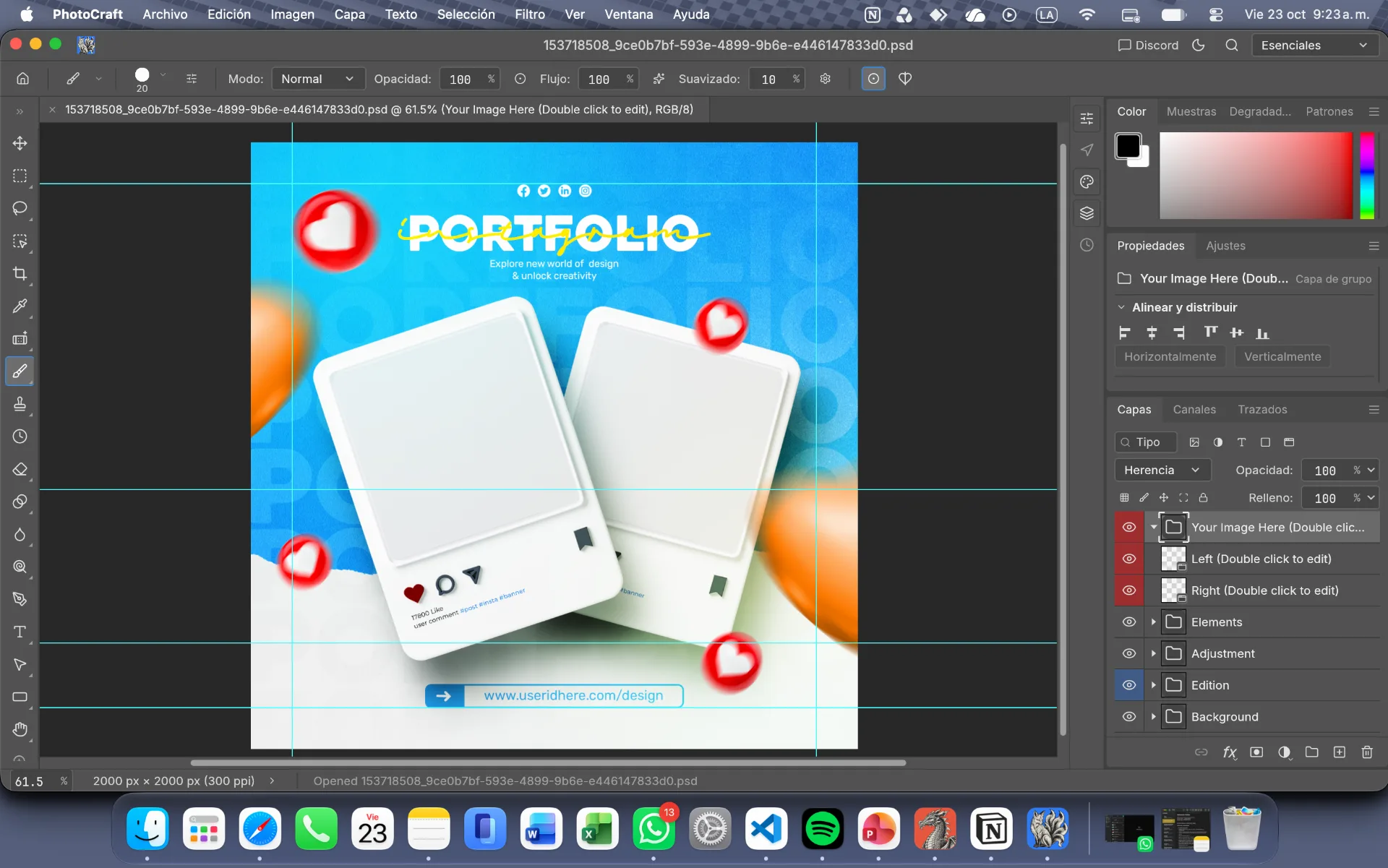Hide the Elements layer group
This screenshot has width=1388, height=868.
pyautogui.click(x=1129, y=622)
